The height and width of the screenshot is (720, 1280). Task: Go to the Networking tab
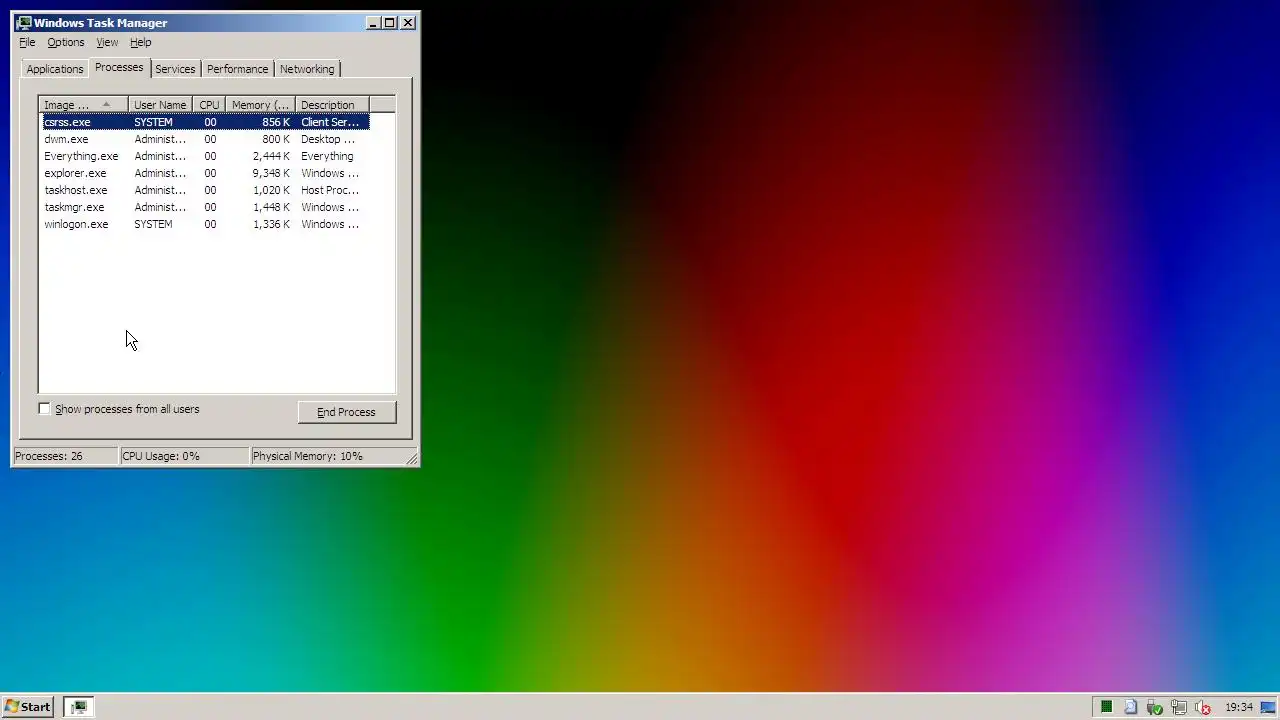click(307, 69)
